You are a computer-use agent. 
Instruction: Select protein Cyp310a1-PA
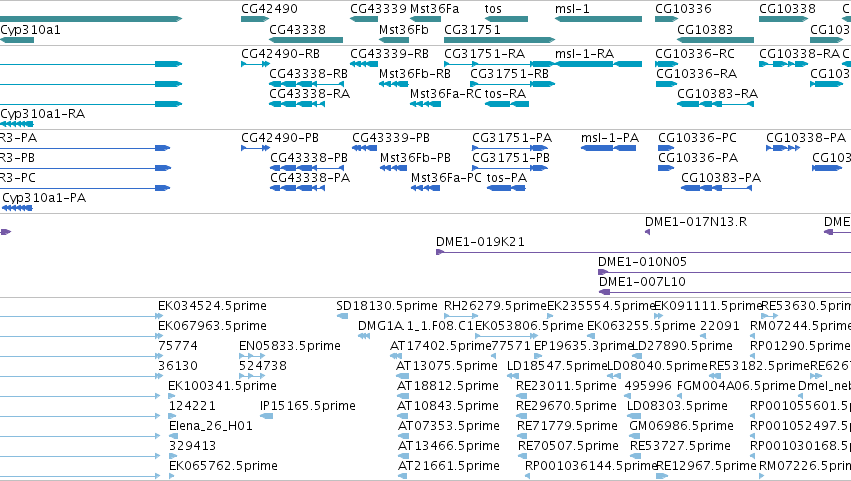pos(44,198)
